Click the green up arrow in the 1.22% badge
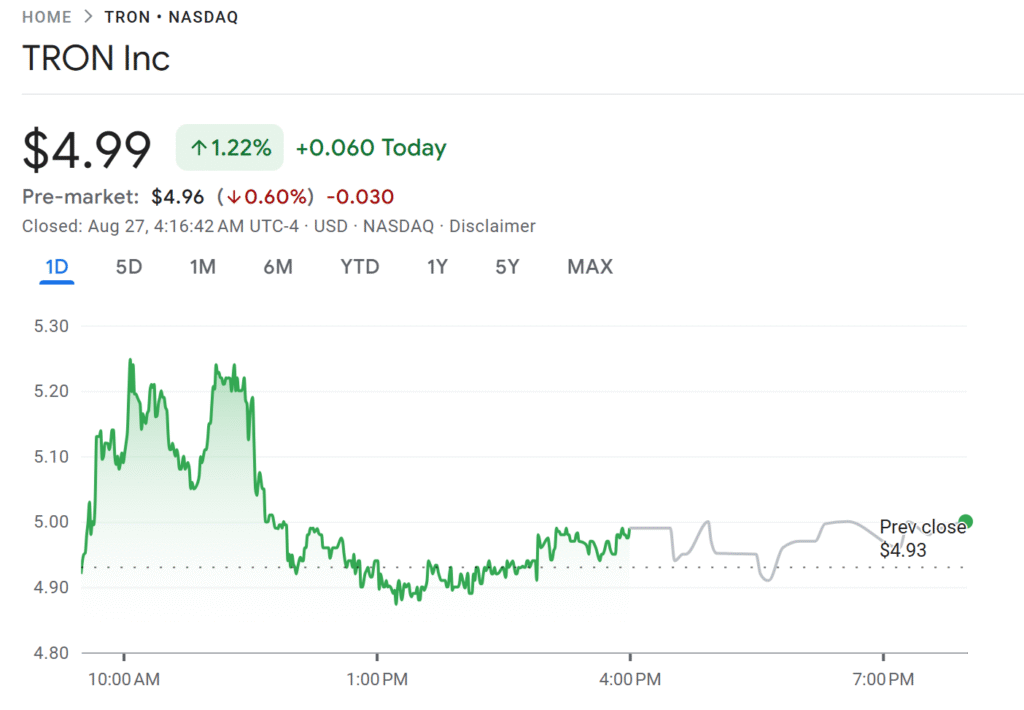The height and width of the screenshot is (710, 1024). click(x=199, y=148)
